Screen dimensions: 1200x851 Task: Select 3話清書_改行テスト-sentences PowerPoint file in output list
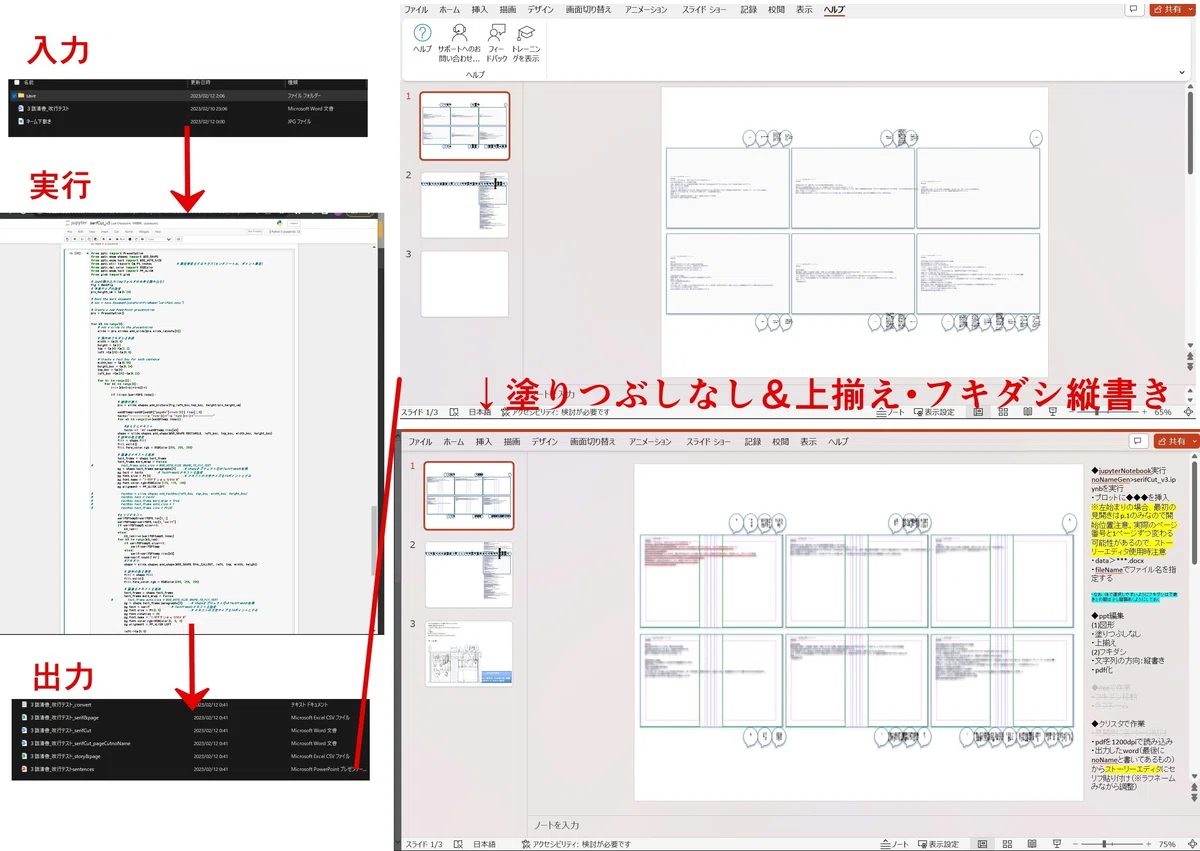(x=190, y=770)
